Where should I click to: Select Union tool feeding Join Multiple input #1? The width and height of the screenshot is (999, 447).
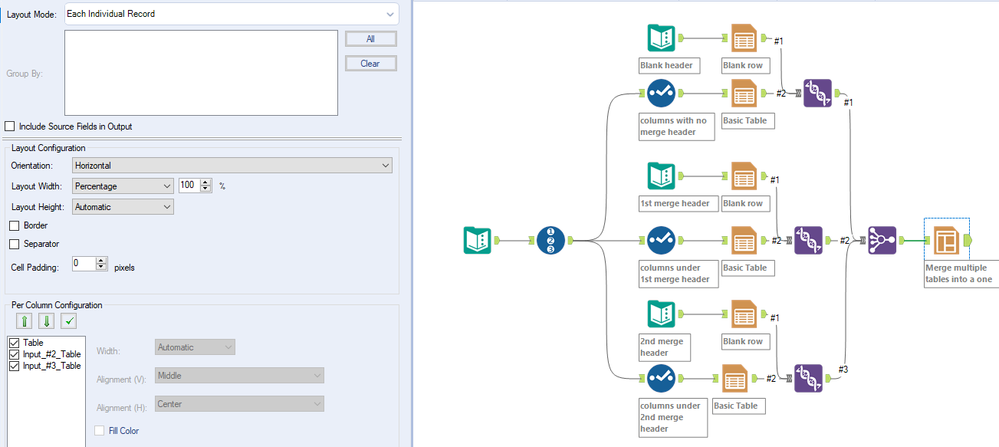pyautogui.click(x=817, y=93)
